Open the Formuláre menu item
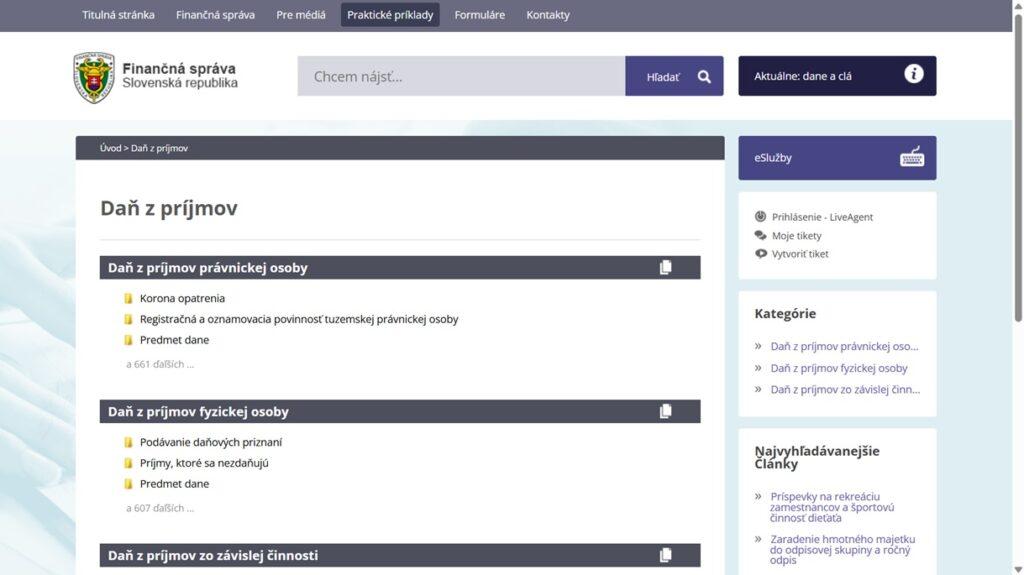This screenshot has height=575, width=1024. pyautogui.click(x=479, y=15)
